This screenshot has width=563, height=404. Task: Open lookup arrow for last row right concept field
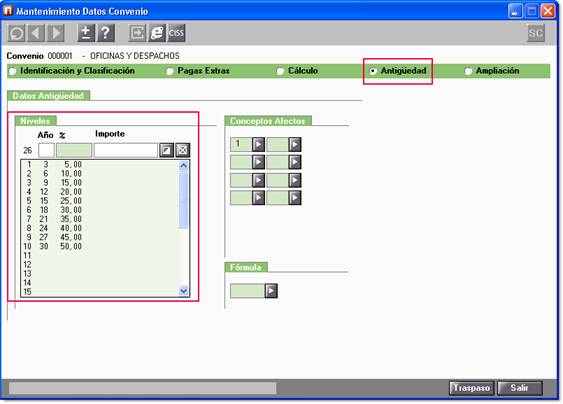pos(295,198)
